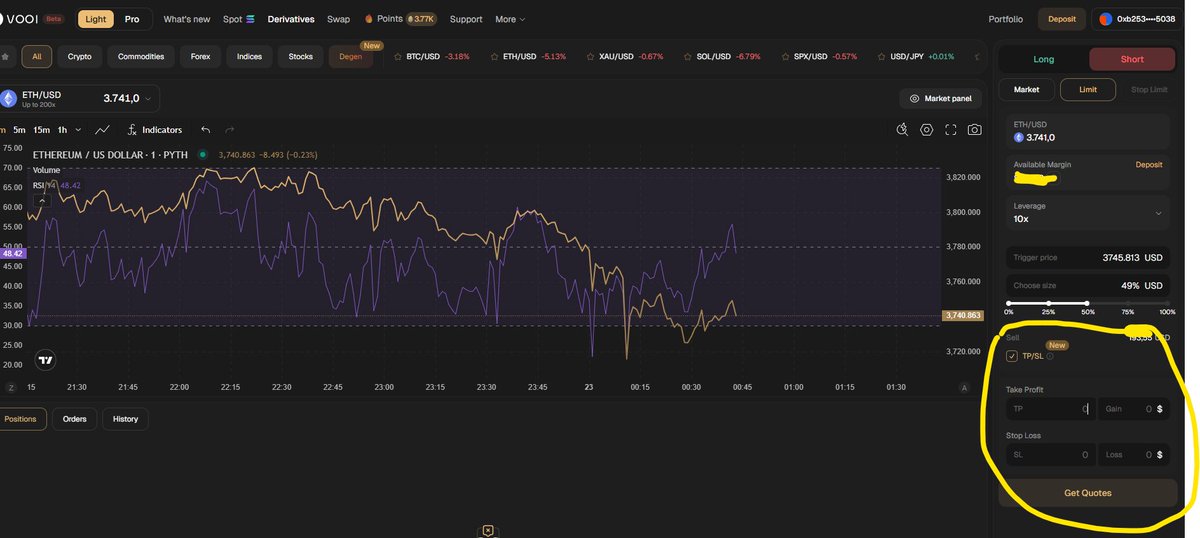Click Get Quotes button
Viewport: 1200px width, 538px height.
tap(1088, 492)
